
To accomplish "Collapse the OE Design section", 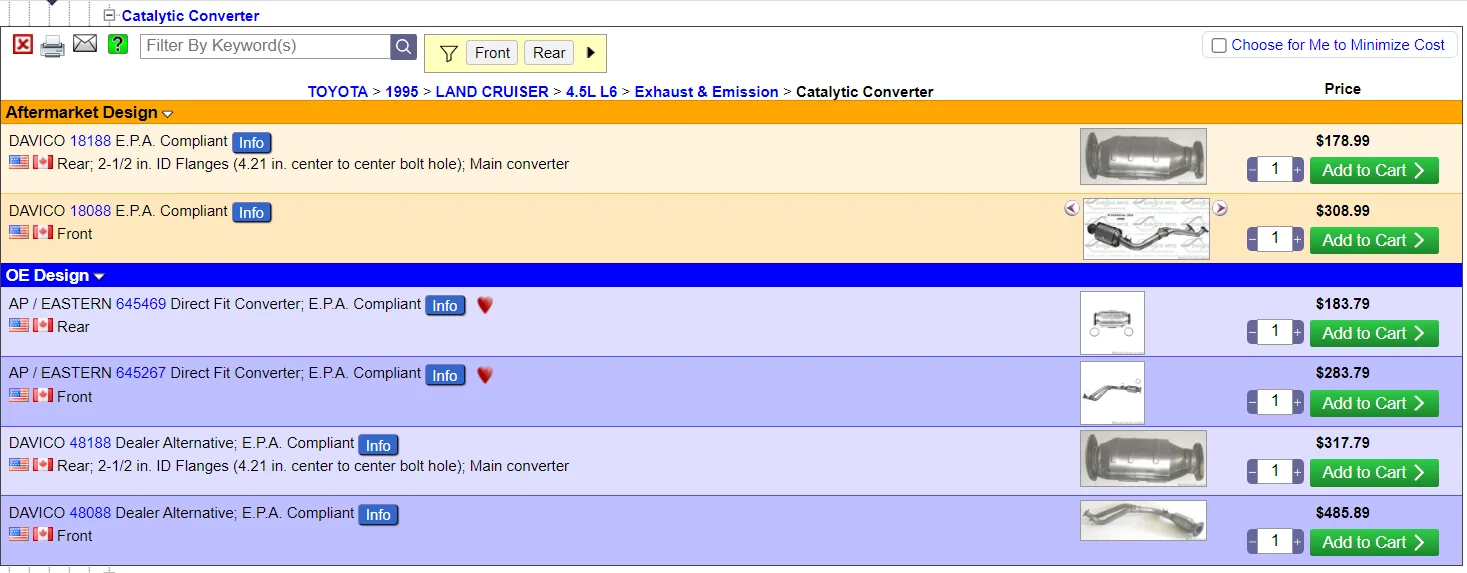I will 99,277.
